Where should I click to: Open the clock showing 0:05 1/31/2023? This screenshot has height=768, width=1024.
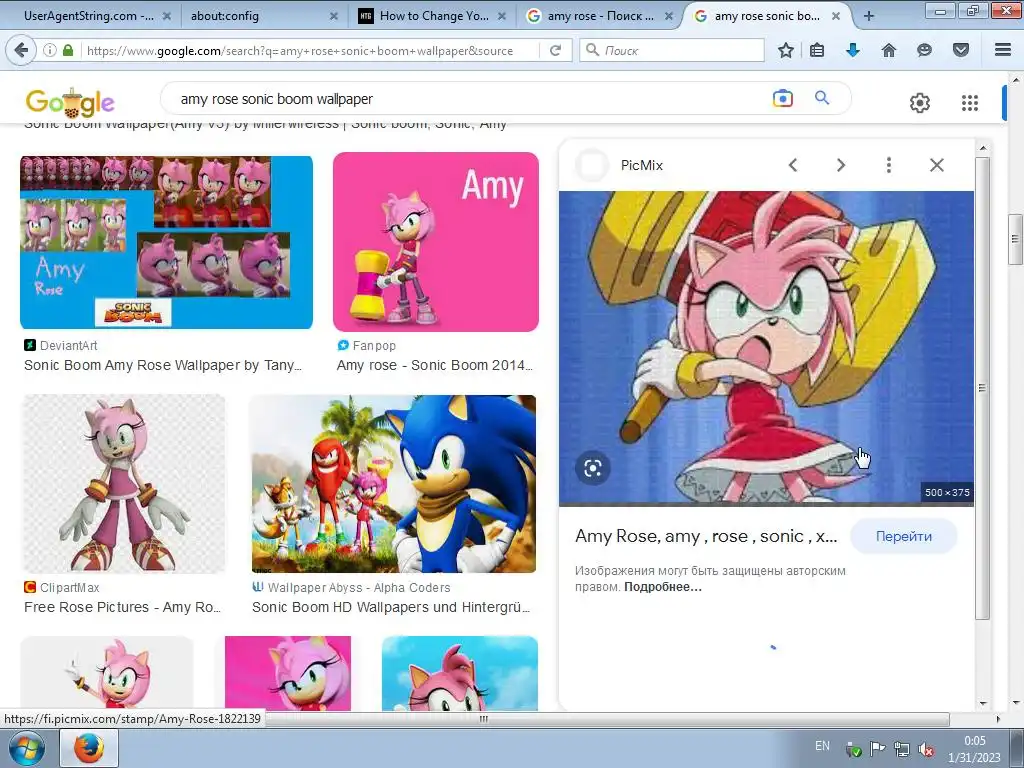[974, 749]
